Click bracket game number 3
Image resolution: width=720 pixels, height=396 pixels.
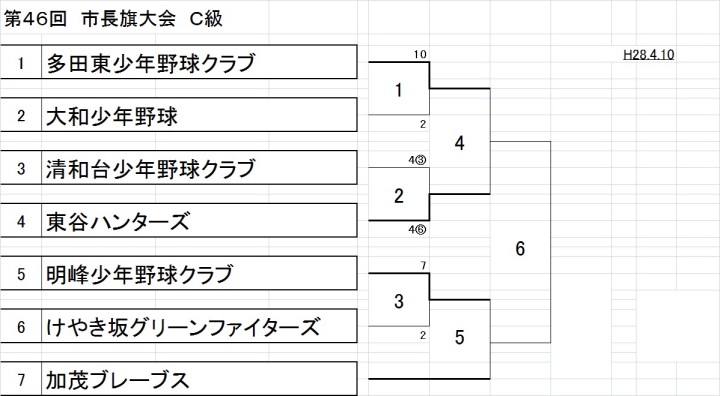(399, 301)
